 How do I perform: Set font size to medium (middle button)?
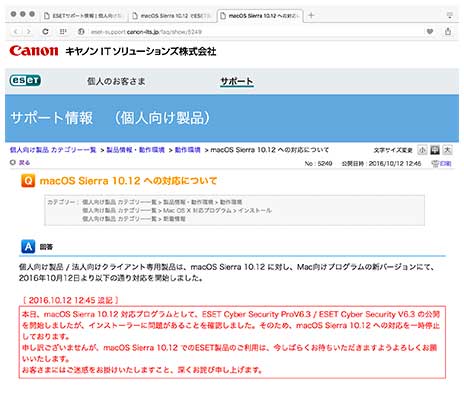coord(435,150)
